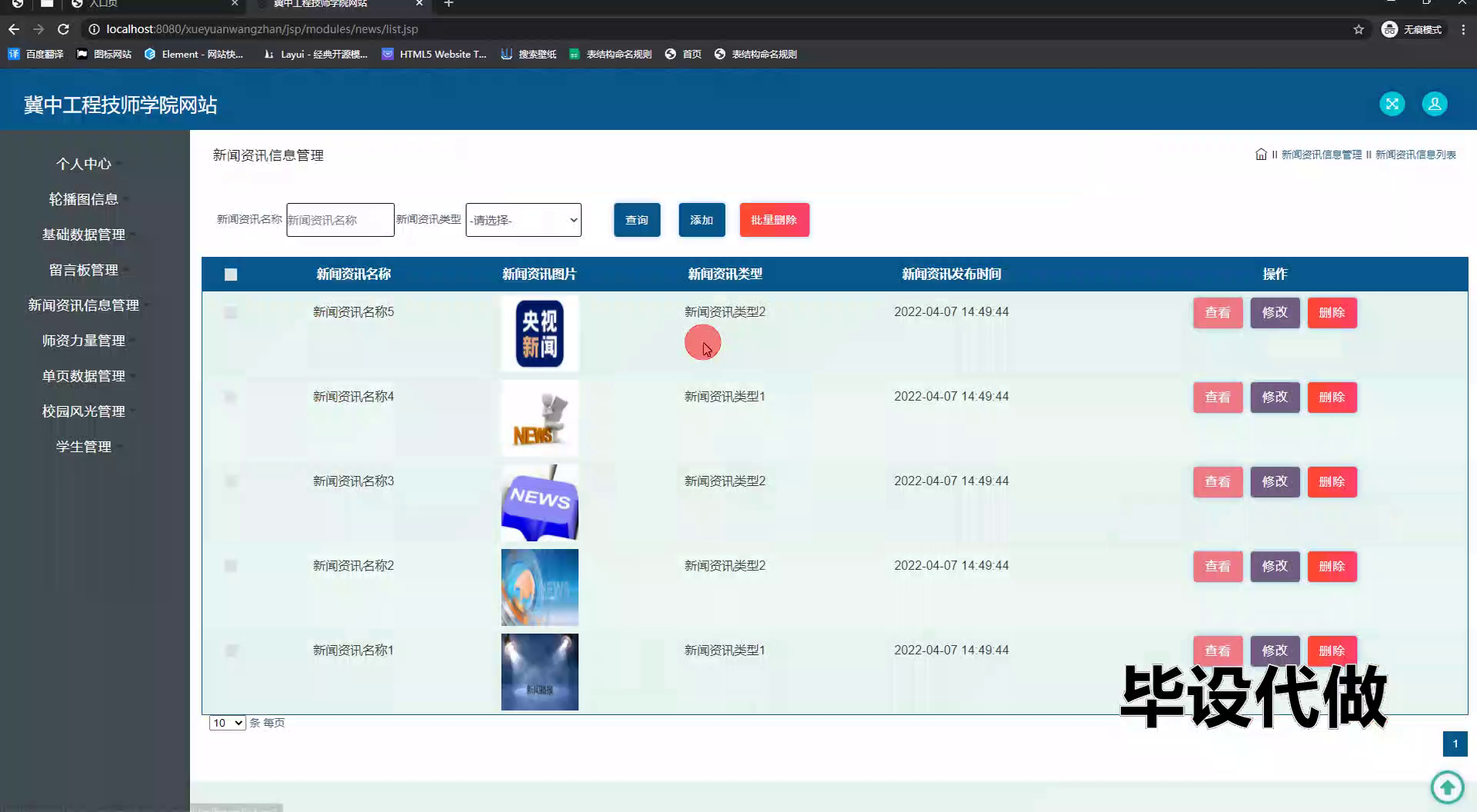Open the 图标网站 bookmark
This screenshot has height=812, width=1477.
point(104,54)
